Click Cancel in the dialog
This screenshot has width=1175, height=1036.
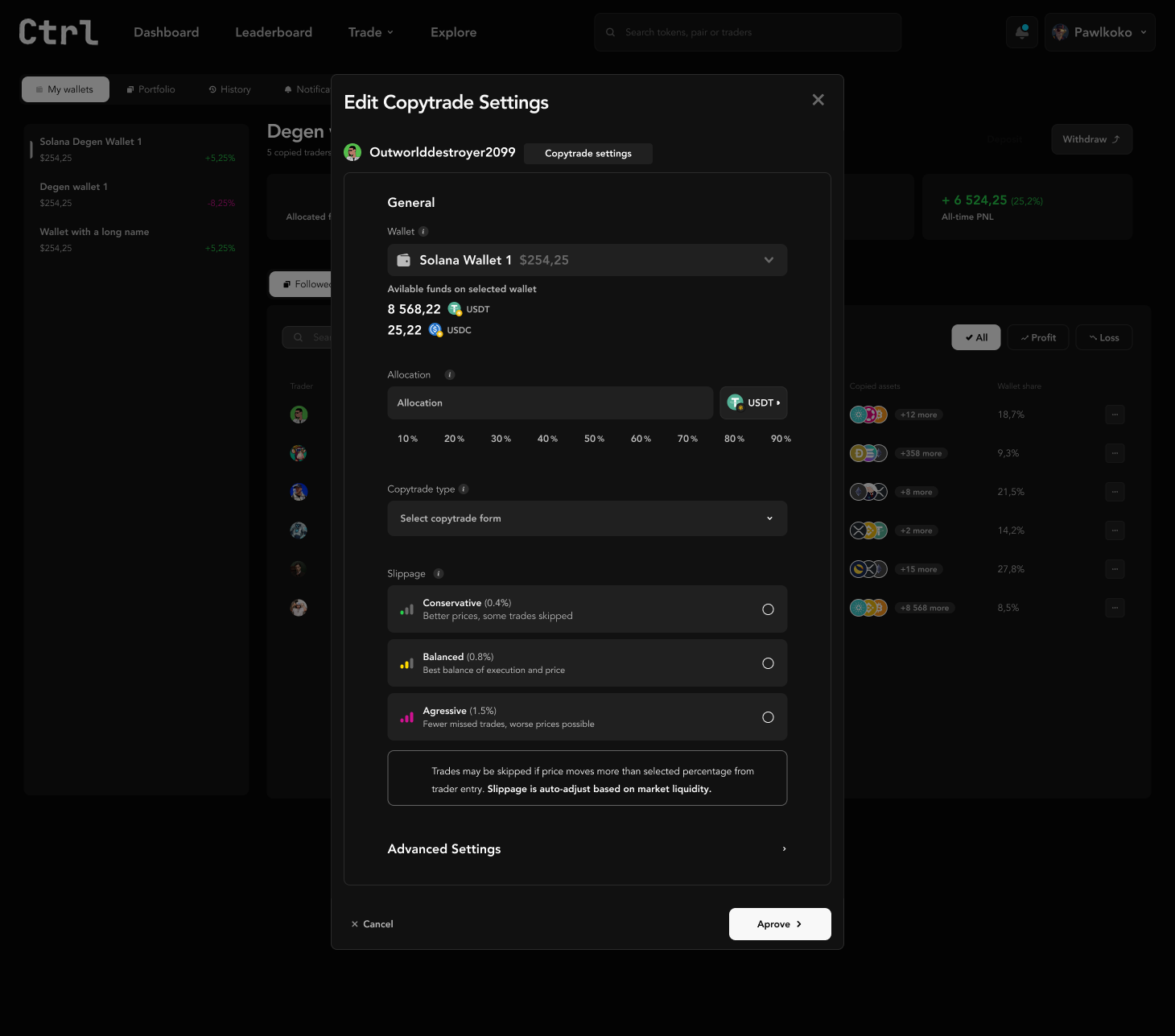372,924
